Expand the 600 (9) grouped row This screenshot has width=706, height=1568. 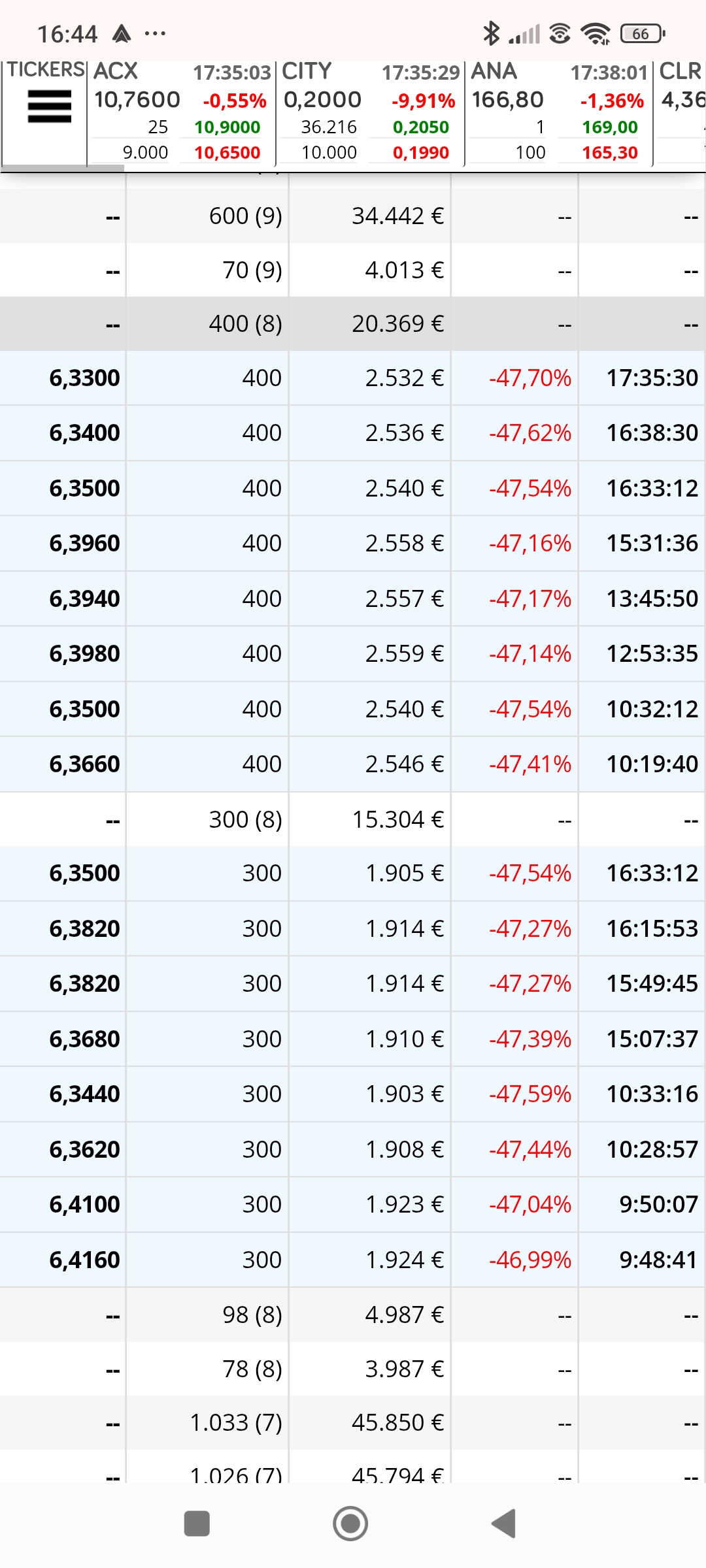pyautogui.click(x=353, y=216)
